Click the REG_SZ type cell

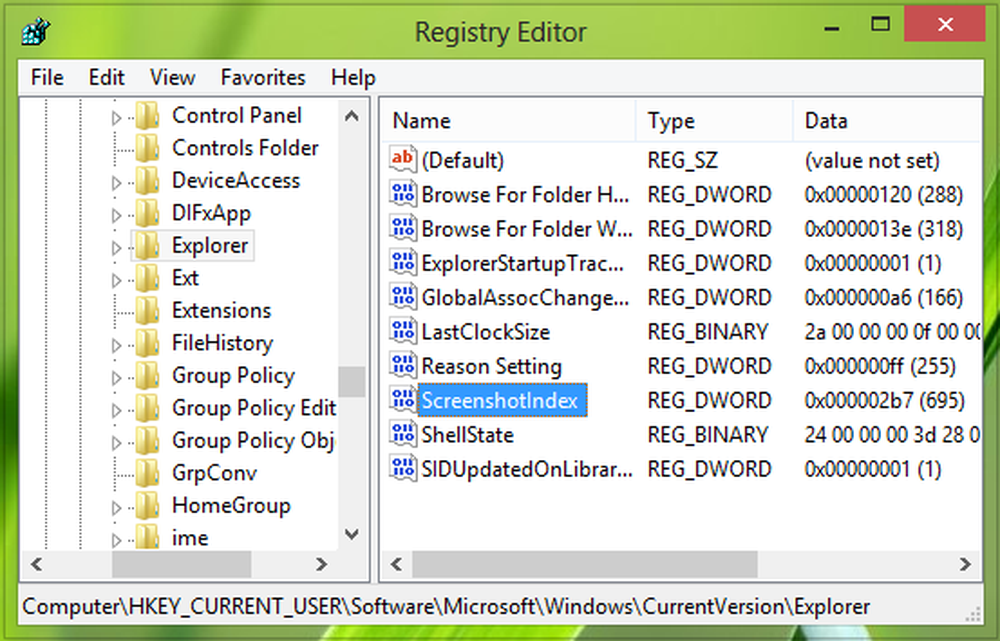(682, 160)
